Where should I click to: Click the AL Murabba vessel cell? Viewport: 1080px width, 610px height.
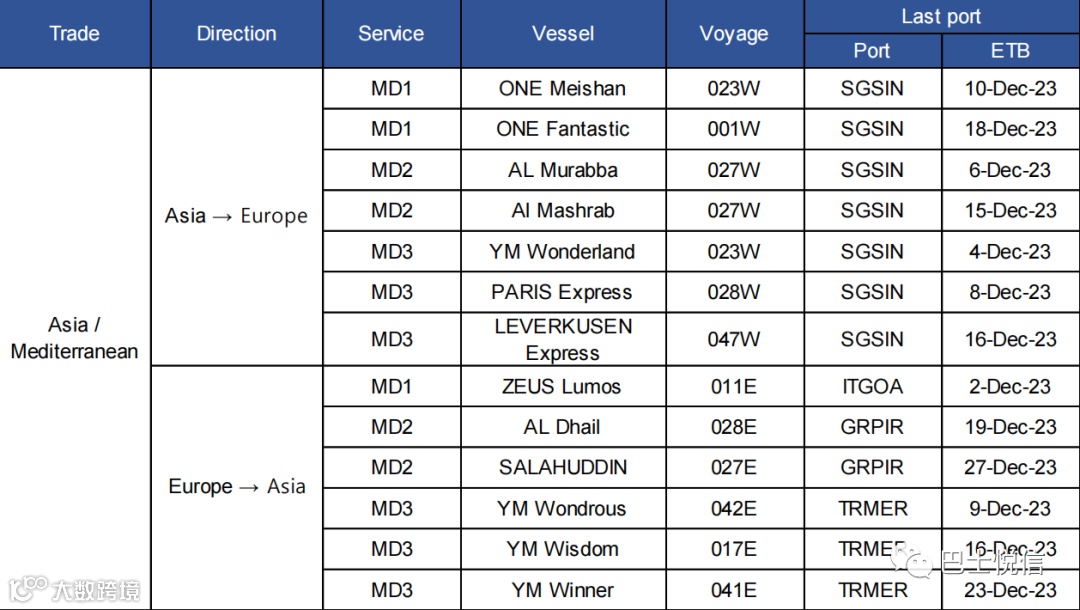tap(562, 170)
